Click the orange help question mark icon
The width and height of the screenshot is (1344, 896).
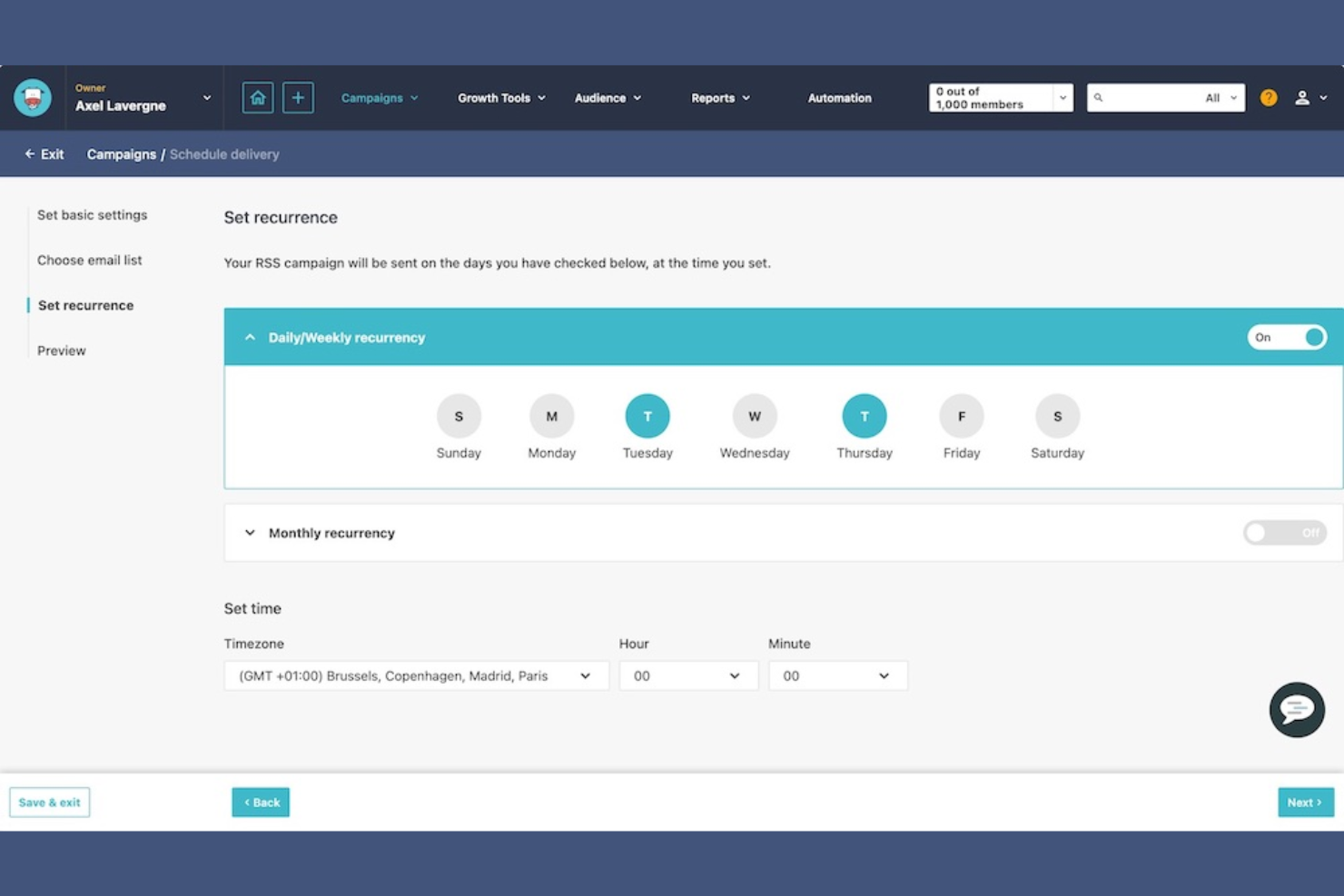click(1269, 97)
